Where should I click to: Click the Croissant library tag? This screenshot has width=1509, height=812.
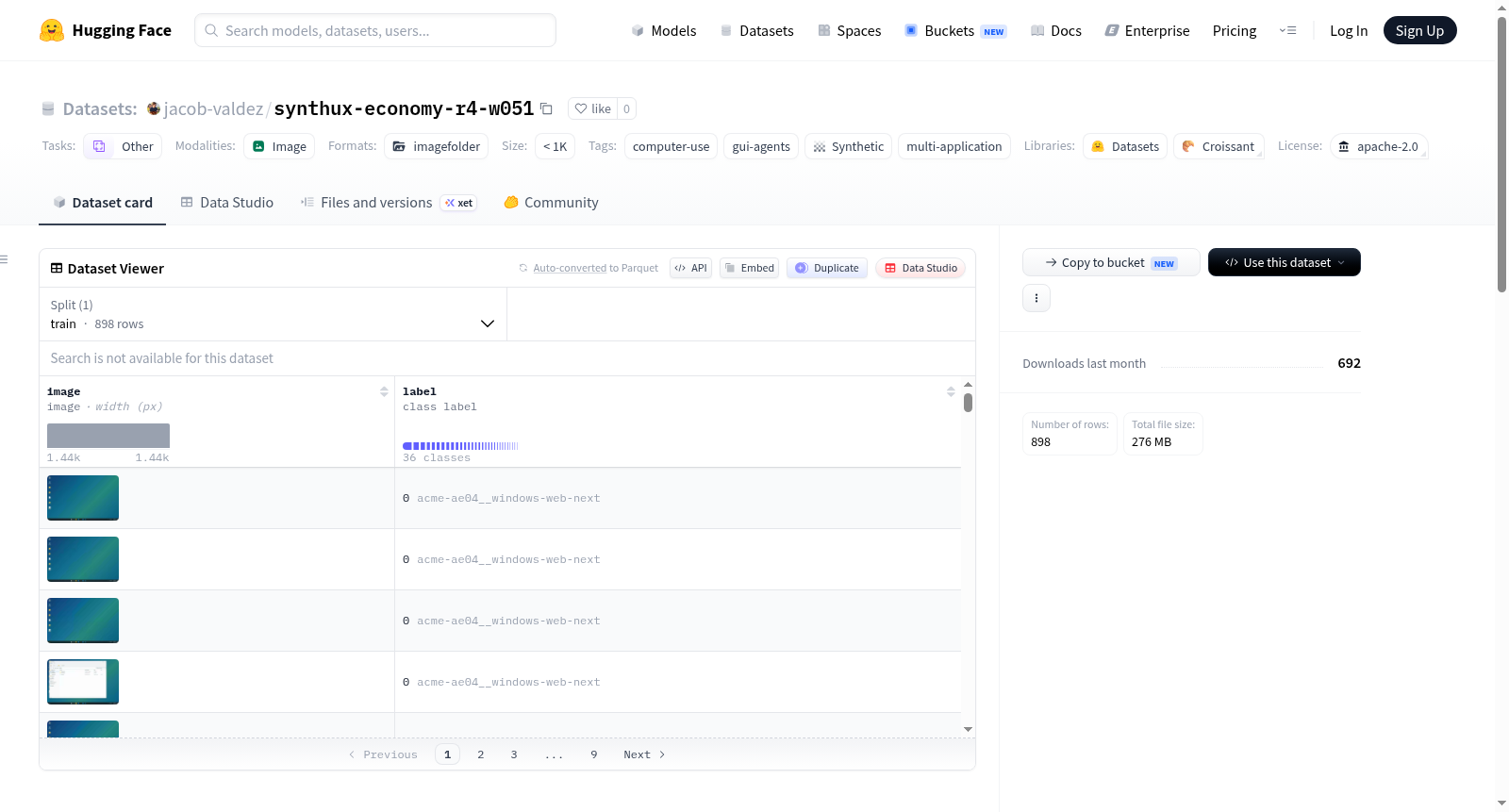pyautogui.click(x=1219, y=146)
